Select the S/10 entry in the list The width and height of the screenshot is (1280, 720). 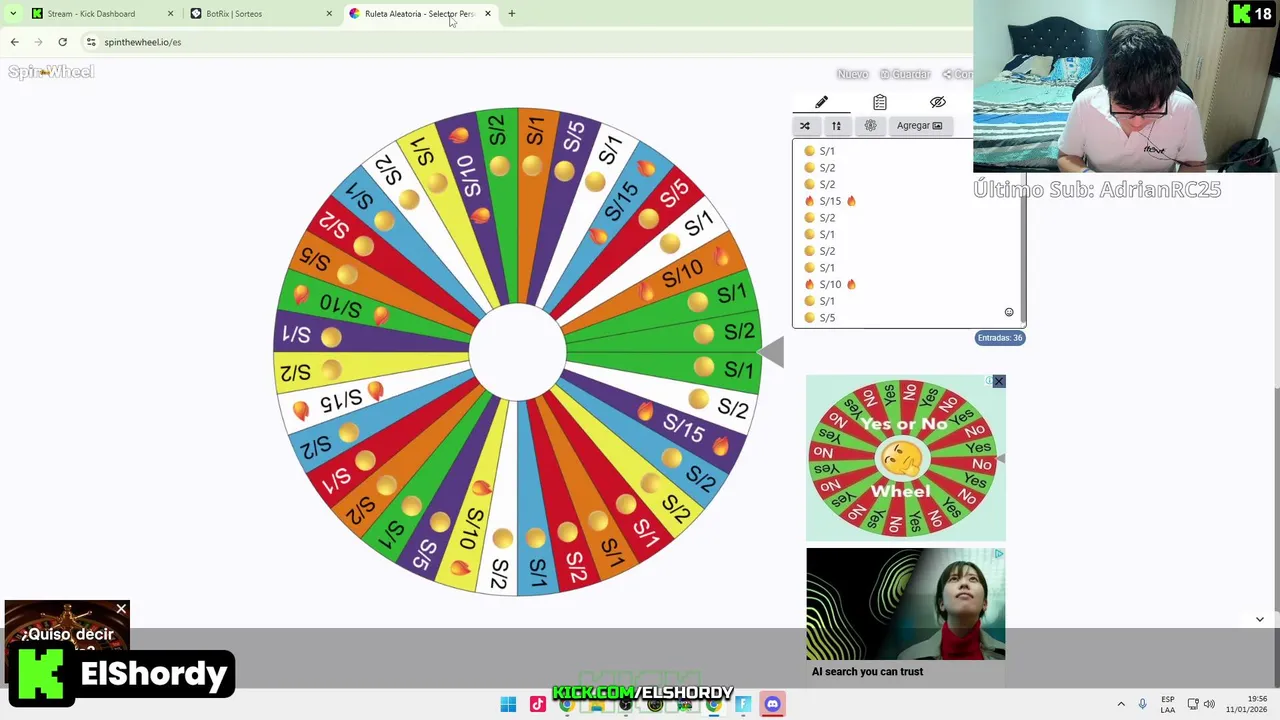tap(830, 284)
